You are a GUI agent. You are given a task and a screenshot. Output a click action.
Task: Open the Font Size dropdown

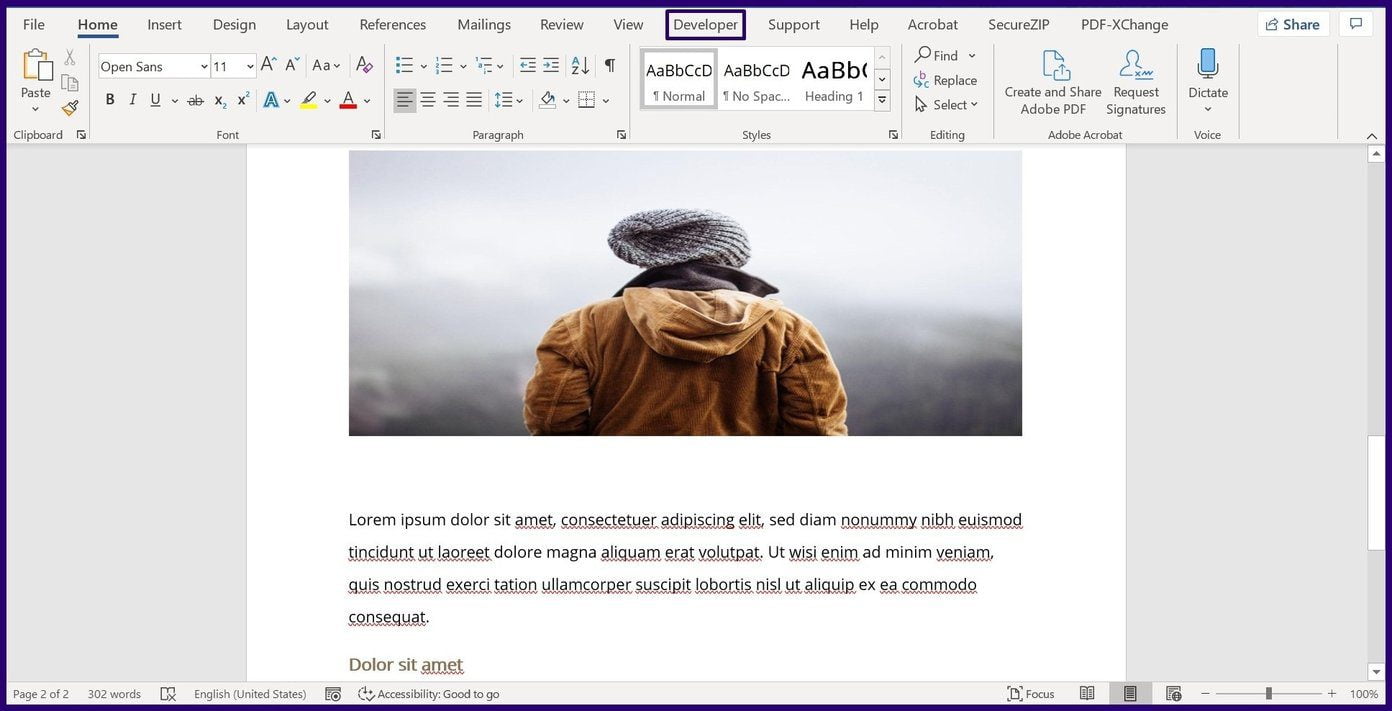(x=248, y=66)
